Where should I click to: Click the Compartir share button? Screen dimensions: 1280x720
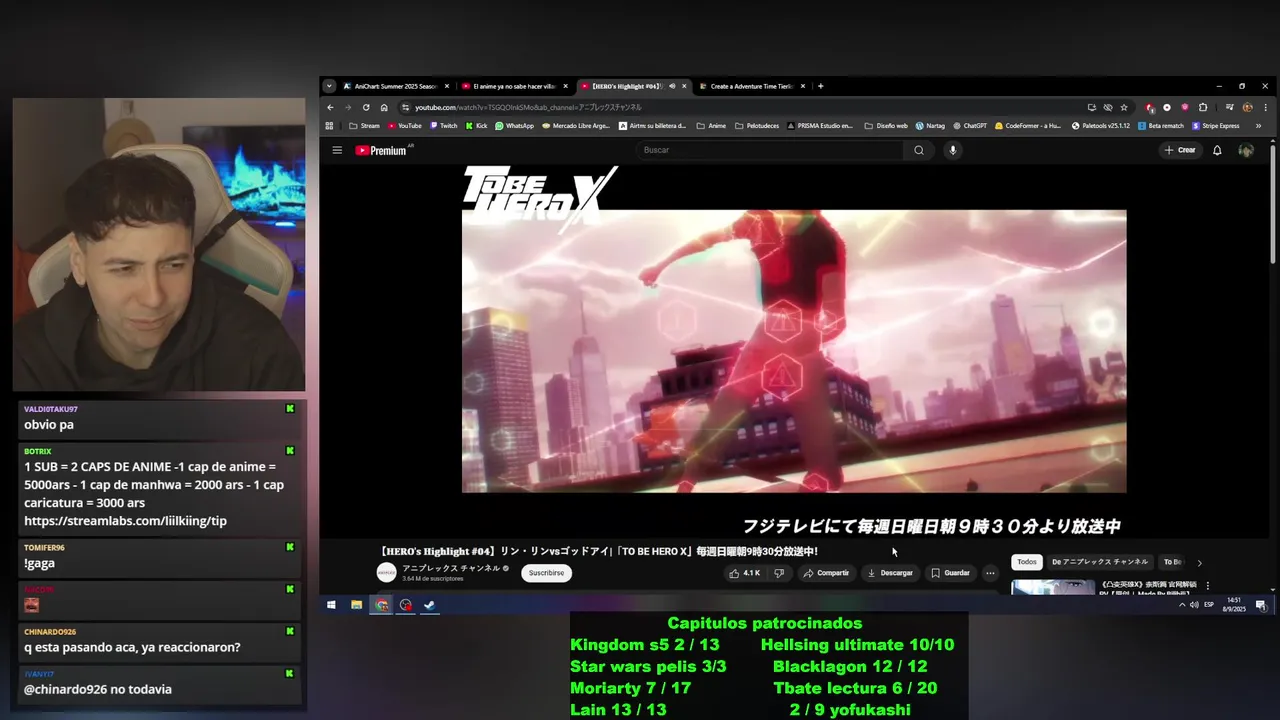point(825,573)
